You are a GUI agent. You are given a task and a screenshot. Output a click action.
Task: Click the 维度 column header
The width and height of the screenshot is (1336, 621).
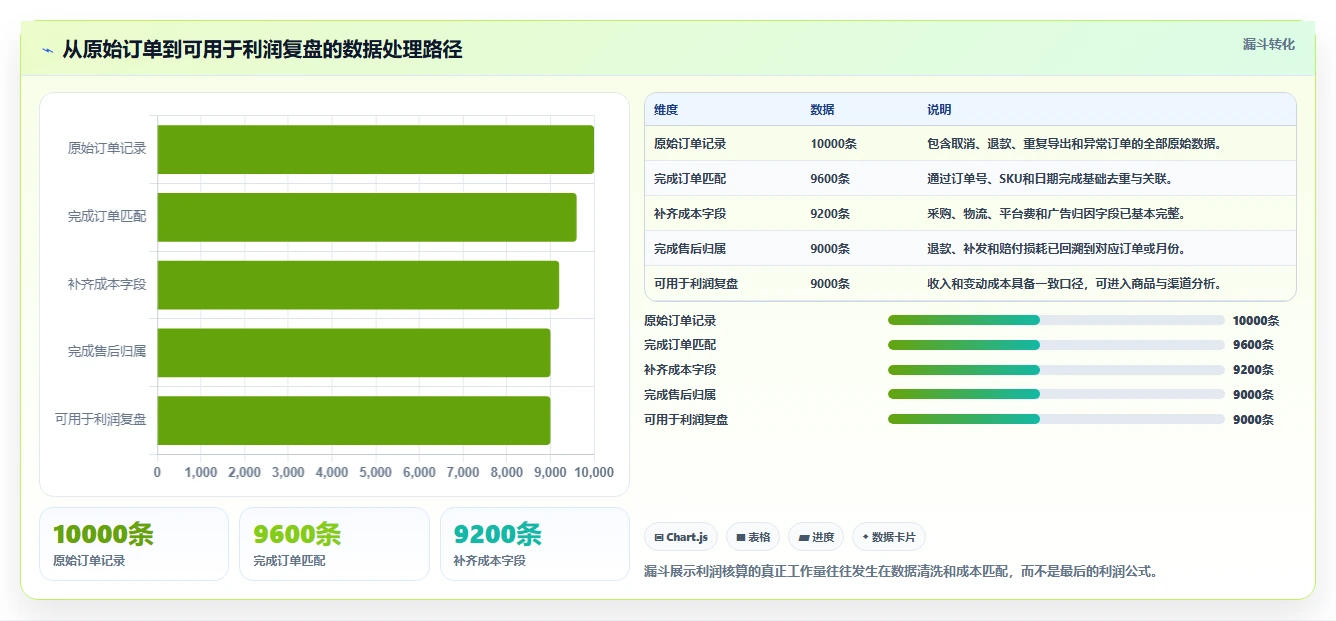click(666, 110)
